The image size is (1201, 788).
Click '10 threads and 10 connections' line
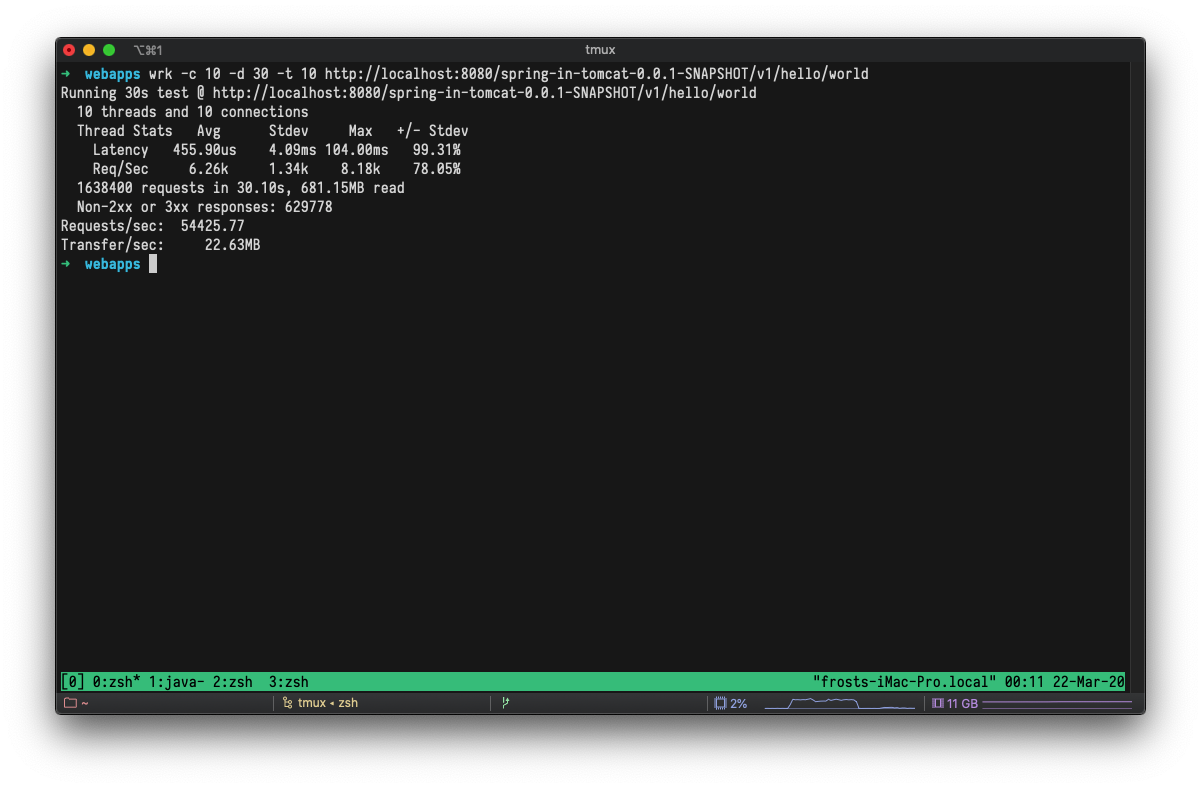click(193, 112)
